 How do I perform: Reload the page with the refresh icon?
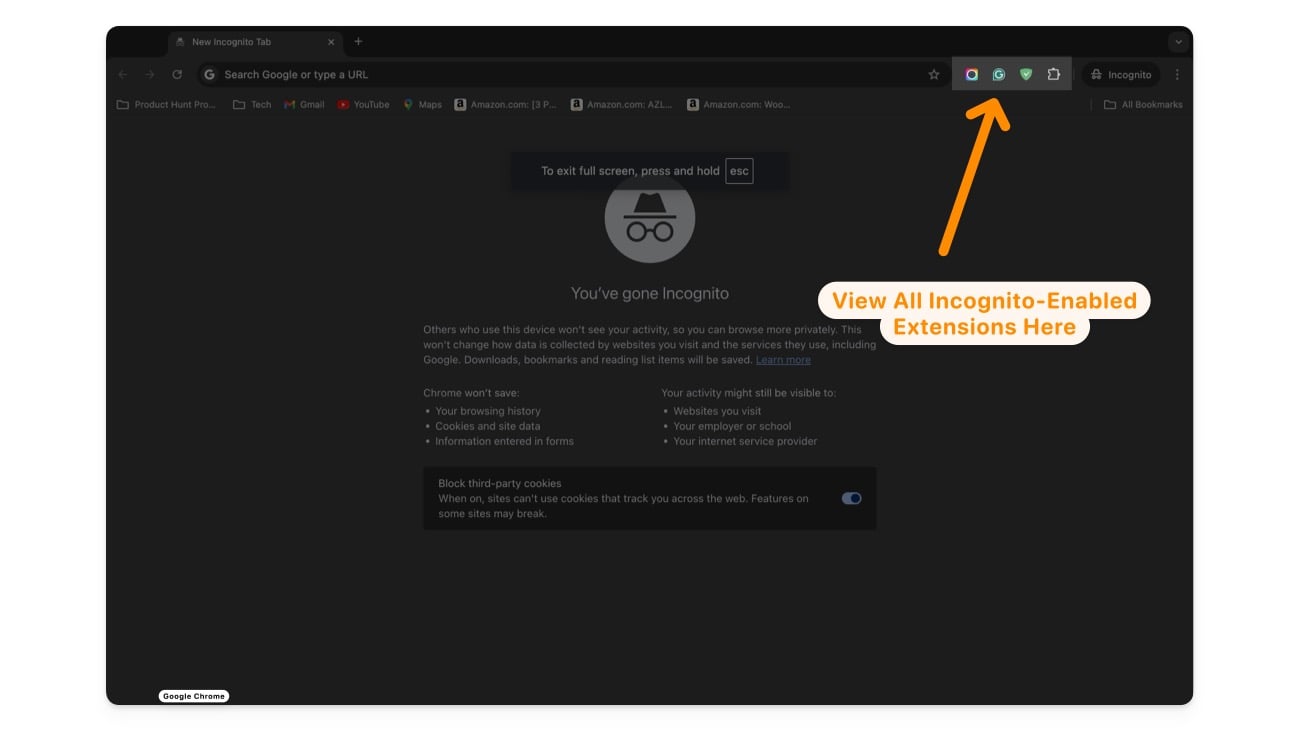coord(177,75)
